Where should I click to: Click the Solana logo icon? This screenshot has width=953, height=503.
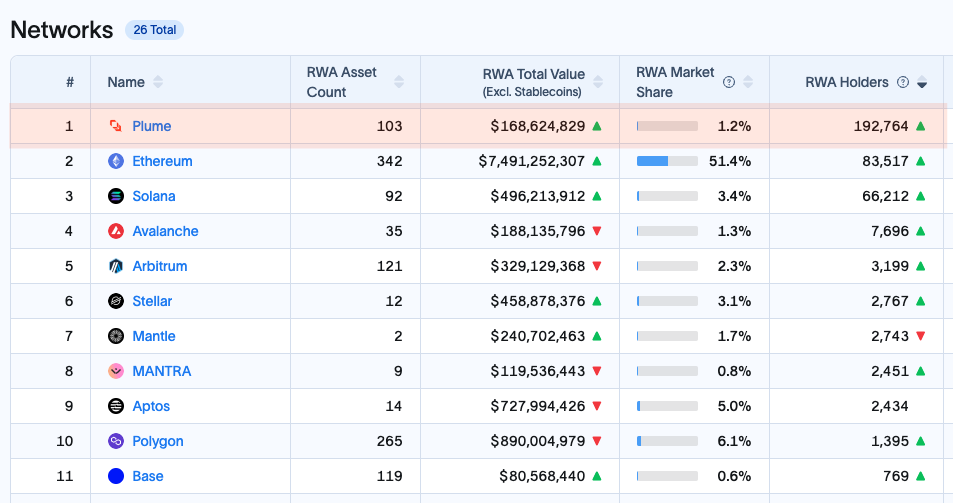point(115,196)
